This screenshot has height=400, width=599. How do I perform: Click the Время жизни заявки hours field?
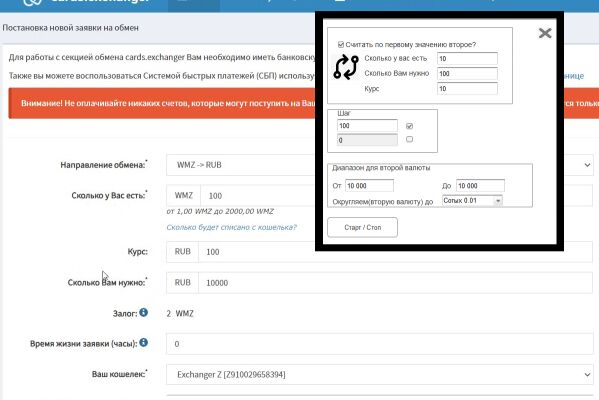379,344
